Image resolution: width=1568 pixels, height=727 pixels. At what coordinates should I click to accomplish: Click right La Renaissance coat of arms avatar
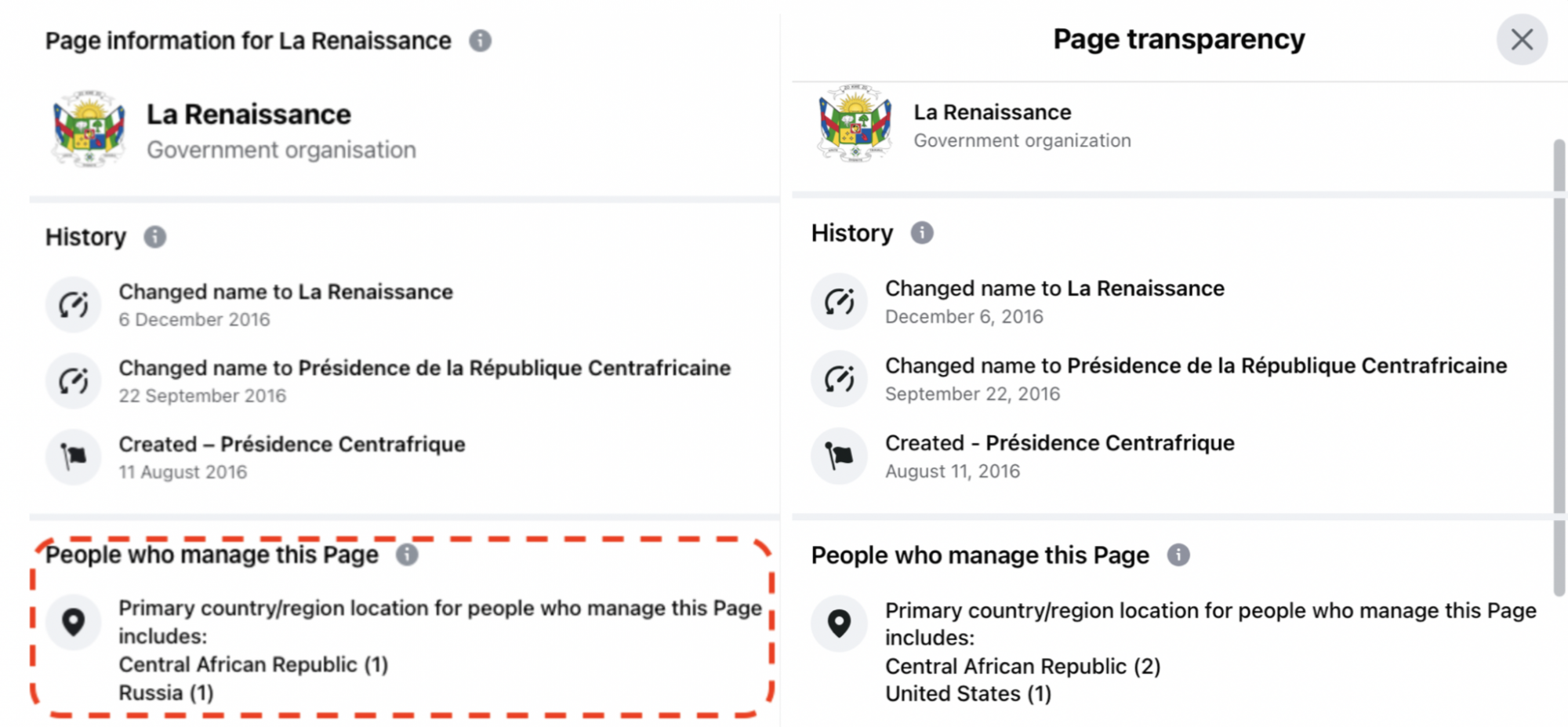pyautogui.click(x=855, y=124)
